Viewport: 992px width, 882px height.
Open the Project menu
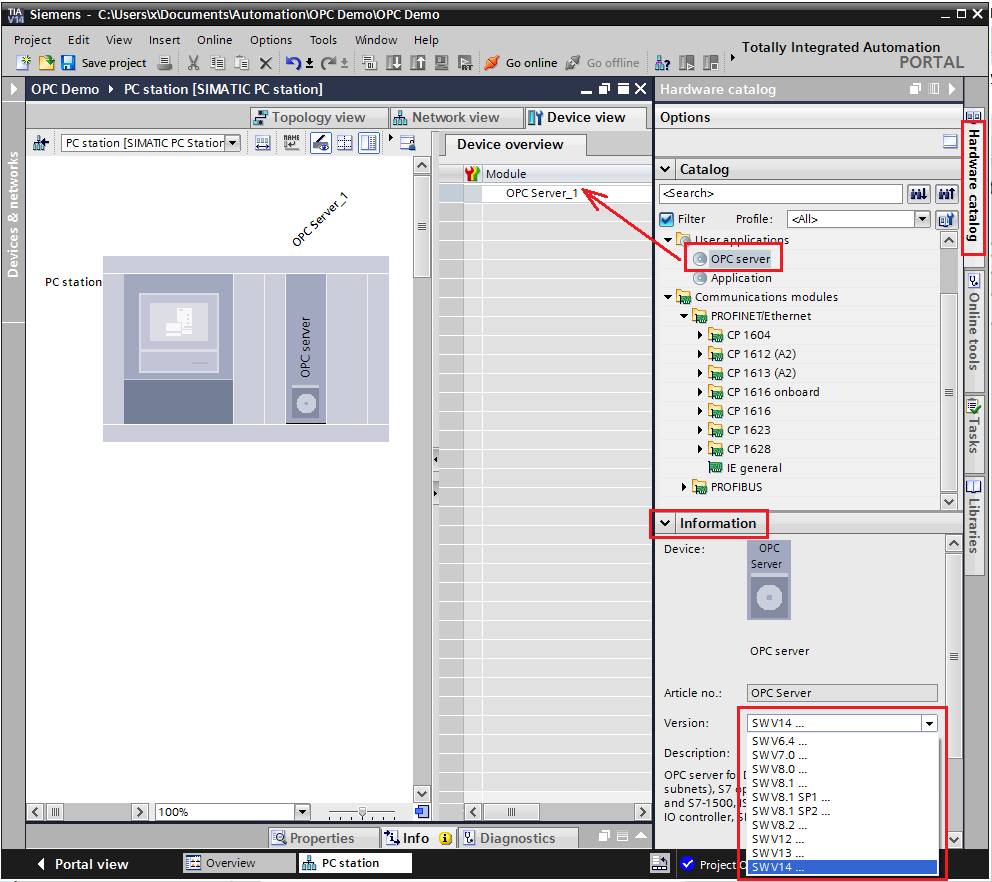32,40
